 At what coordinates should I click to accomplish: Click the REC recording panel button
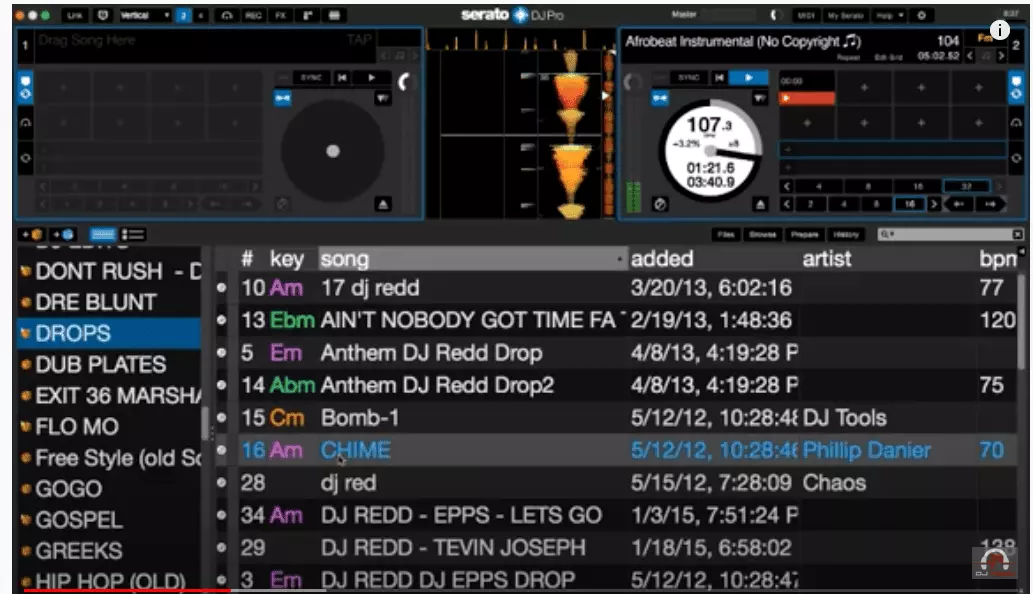[x=254, y=16]
